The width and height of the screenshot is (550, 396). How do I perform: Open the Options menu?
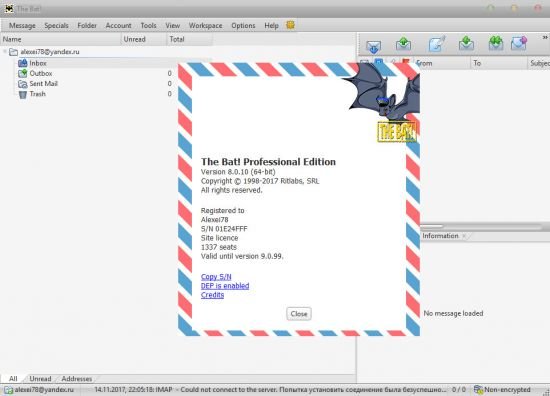click(243, 26)
